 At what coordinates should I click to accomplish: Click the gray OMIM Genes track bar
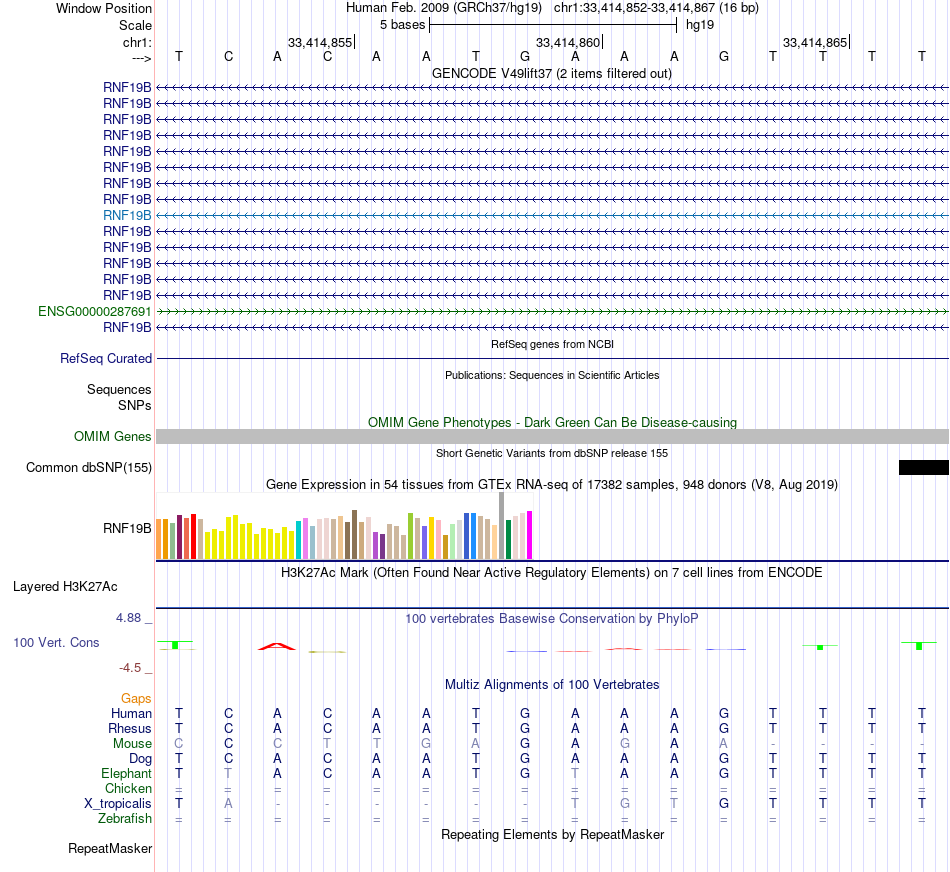tap(552, 436)
